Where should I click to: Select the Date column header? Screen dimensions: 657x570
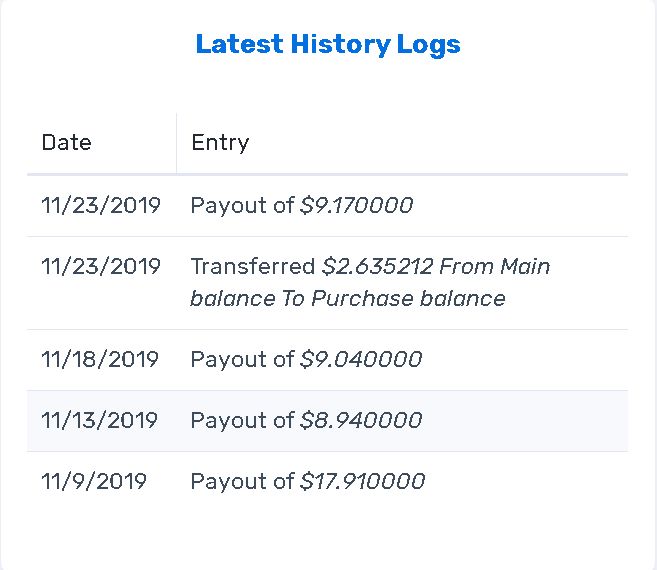[x=67, y=142]
